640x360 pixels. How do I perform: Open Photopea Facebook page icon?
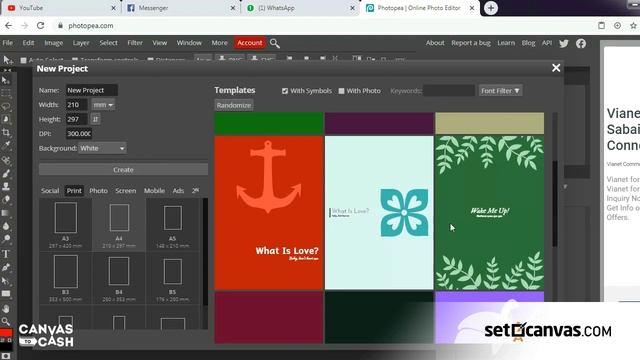(x=581, y=43)
